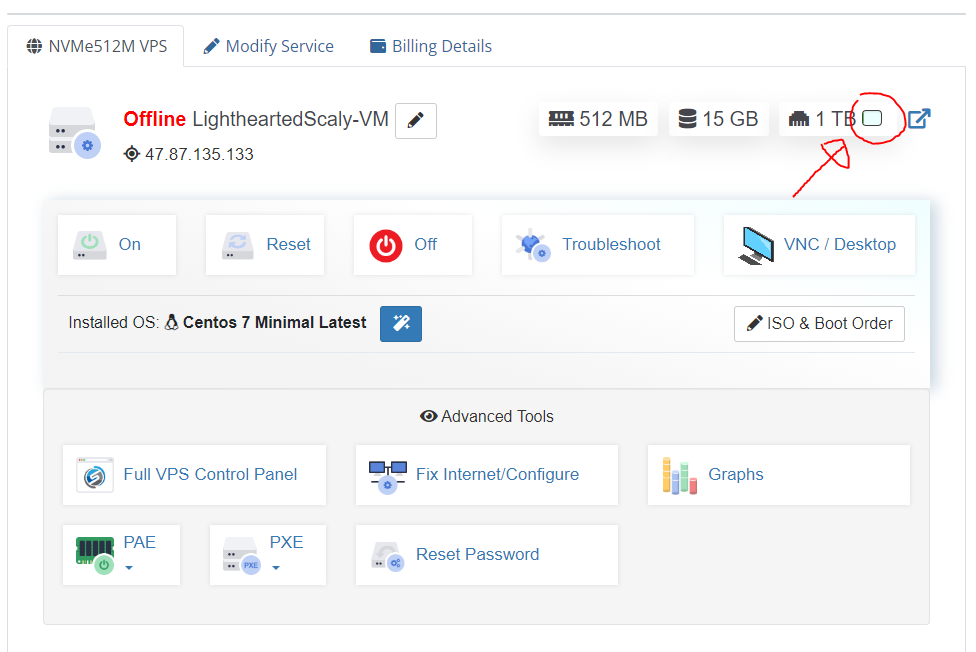Viewport: 976px width, 652px height.
Task: Click the red power Off icon
Action: pyautogui.click(x=386, y=245)
